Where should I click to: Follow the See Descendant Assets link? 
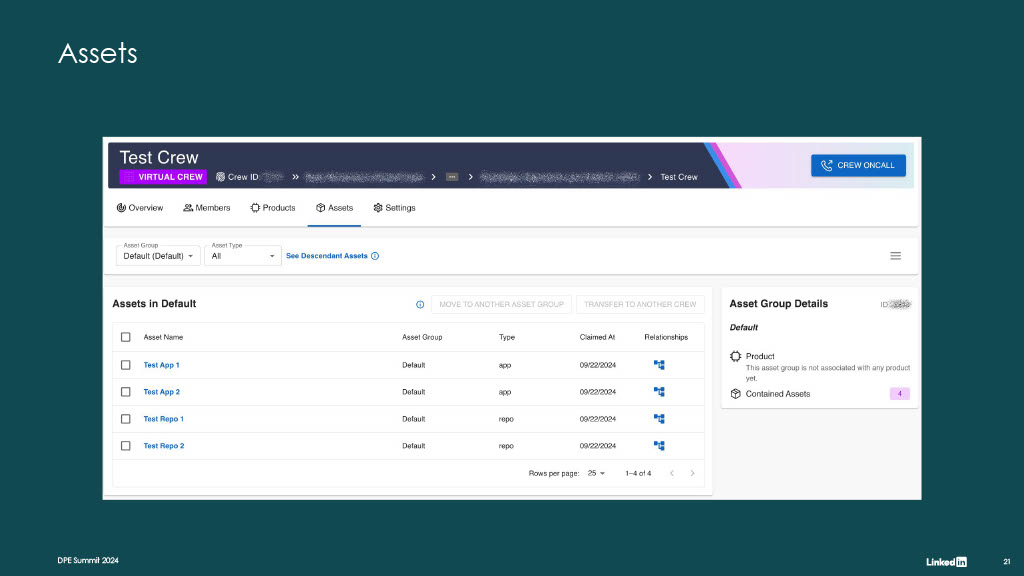pyautogui.click(x=327, y=256)
